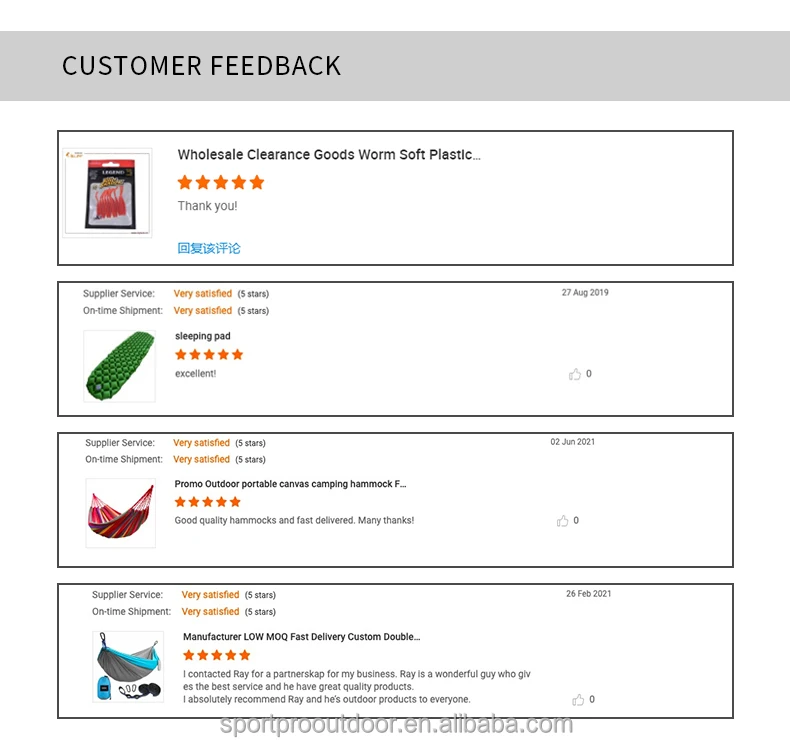Click star rating under Promo Outdoor hammock
Screen dimensions: 790x747
[208, 502]
